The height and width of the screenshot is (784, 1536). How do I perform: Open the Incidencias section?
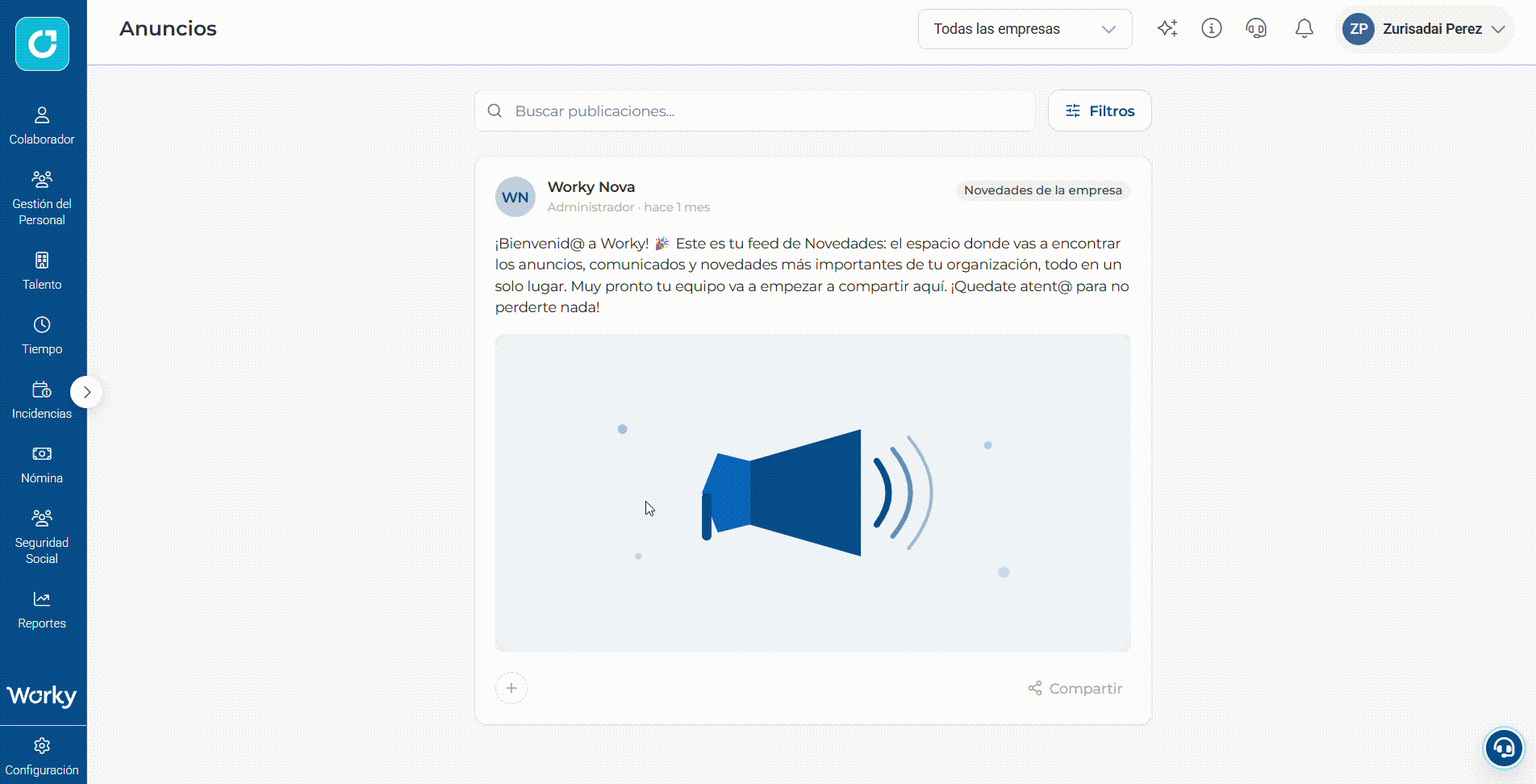pos(42,400)
